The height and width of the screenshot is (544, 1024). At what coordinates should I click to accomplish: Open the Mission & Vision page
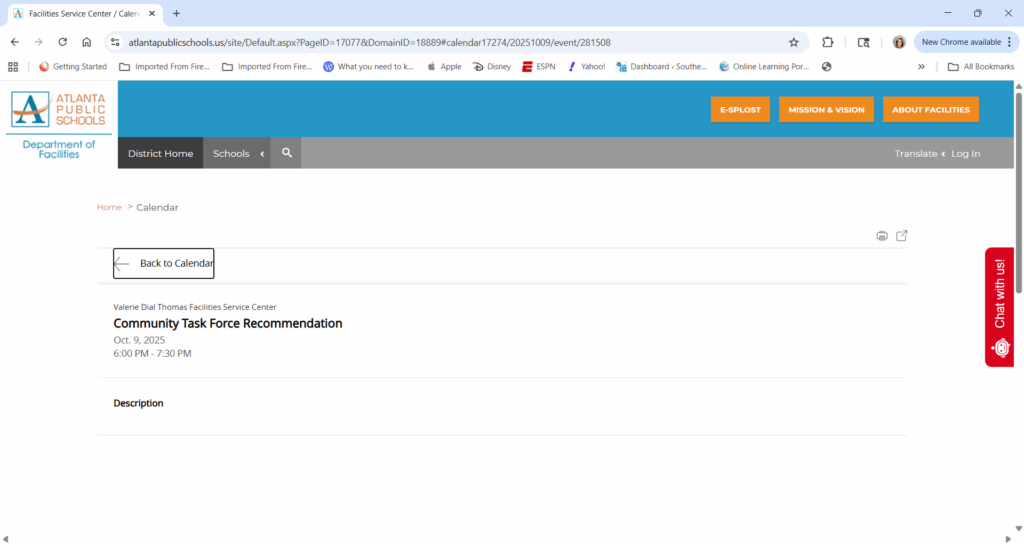[826, 109]
